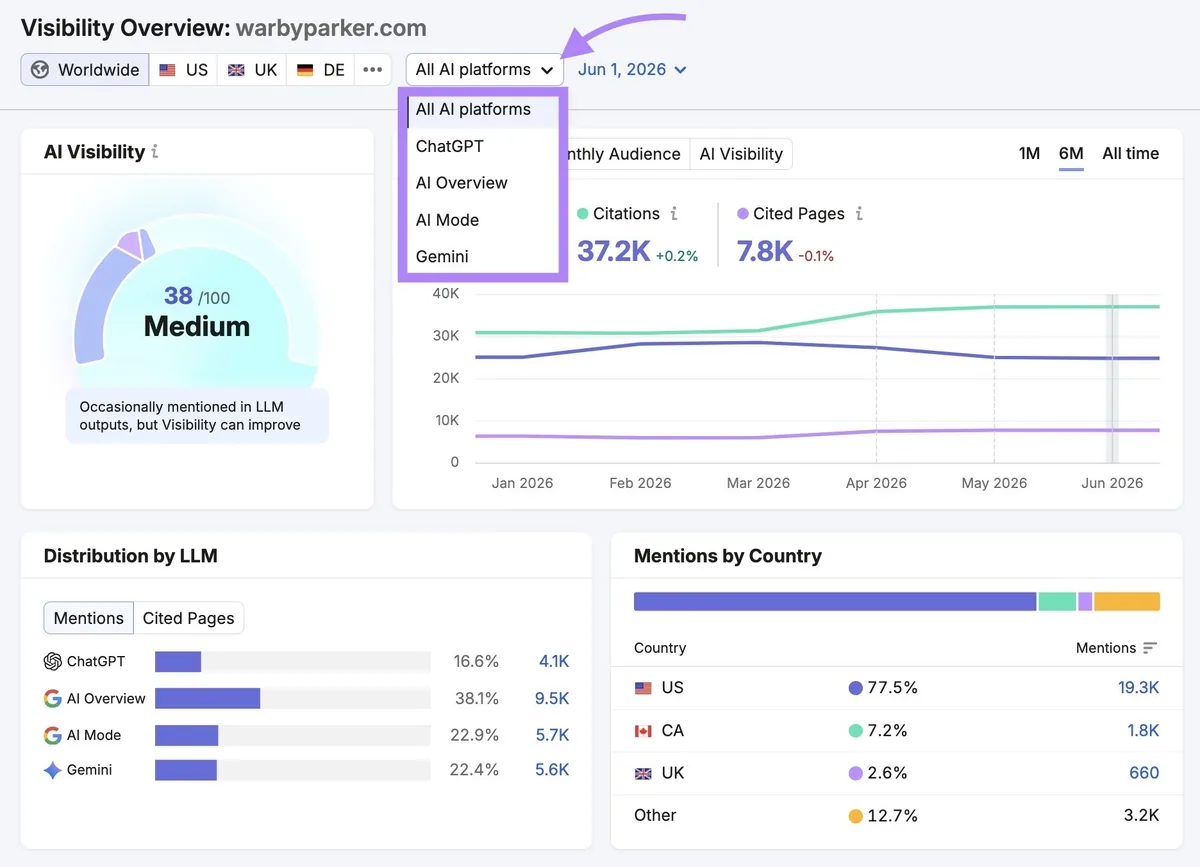Viewport: 1200px width, 867px height.
Task: Click the 22.4% Gemini percentage
Action: click(475, 770)
